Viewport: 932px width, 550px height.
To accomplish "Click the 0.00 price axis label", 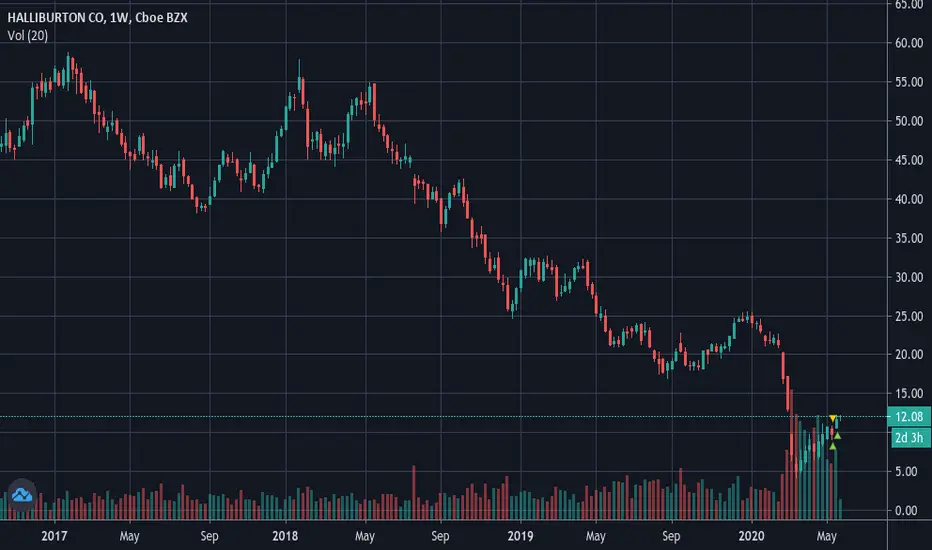I will click(x=906, y=510).
